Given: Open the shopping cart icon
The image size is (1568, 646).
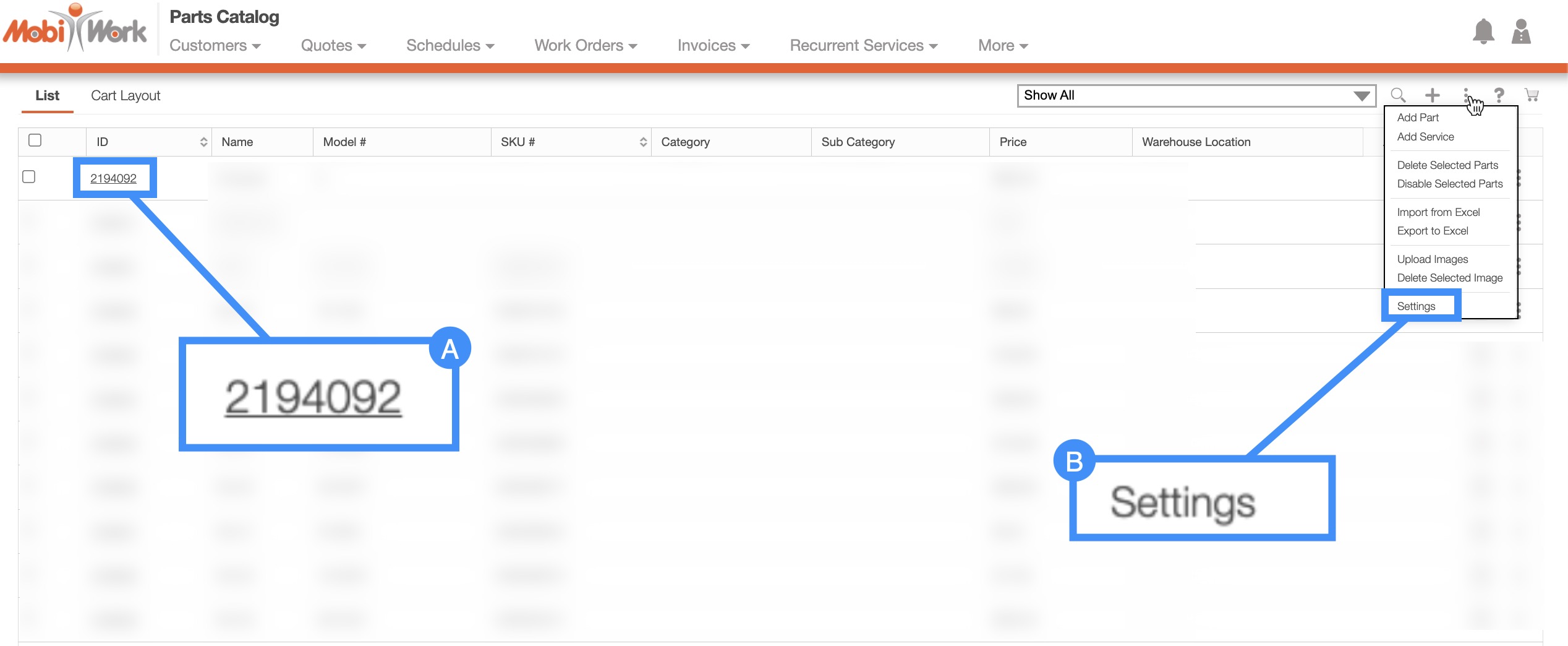Looking at the screenshot, I should click(1532, 95).
